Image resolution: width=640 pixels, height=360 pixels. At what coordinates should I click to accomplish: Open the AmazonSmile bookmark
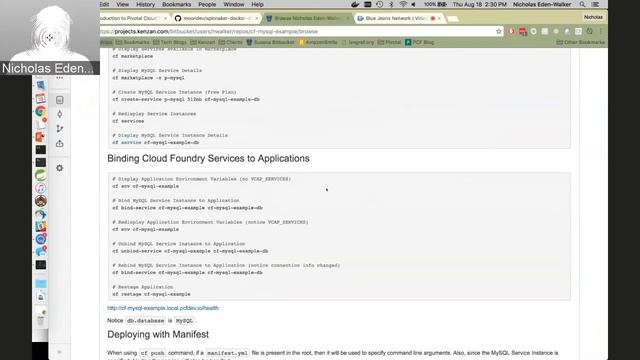(x=318, y=42)
